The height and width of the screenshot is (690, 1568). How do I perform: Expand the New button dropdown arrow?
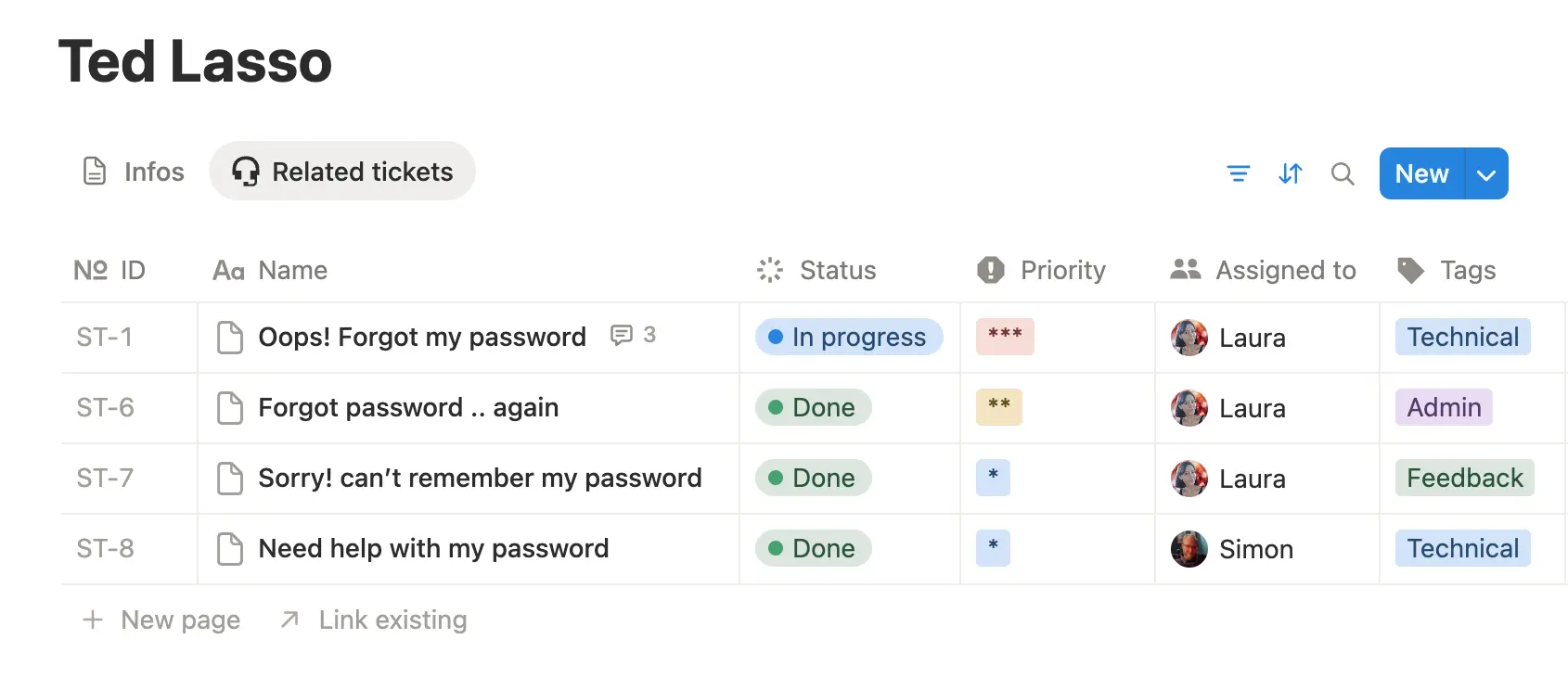coord(1486,174)
